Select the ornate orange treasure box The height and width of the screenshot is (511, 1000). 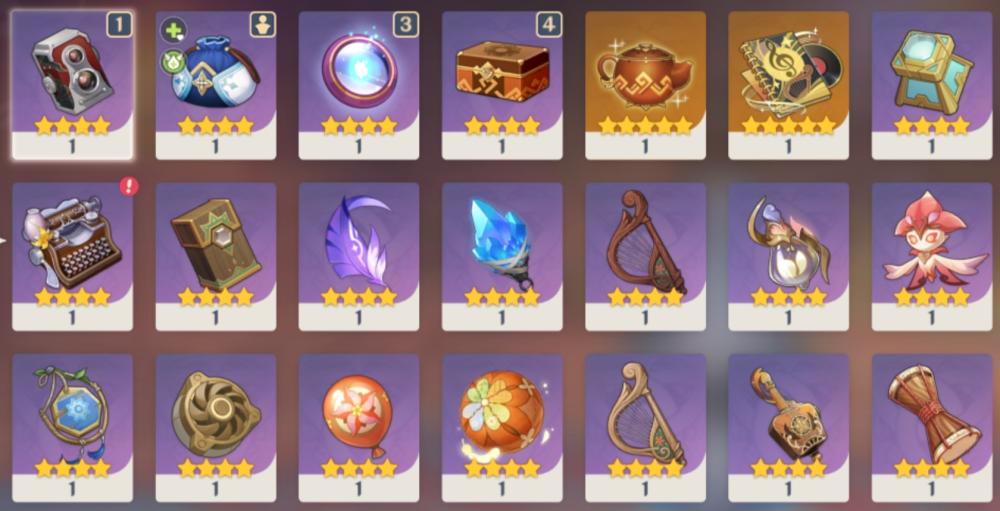502,85
